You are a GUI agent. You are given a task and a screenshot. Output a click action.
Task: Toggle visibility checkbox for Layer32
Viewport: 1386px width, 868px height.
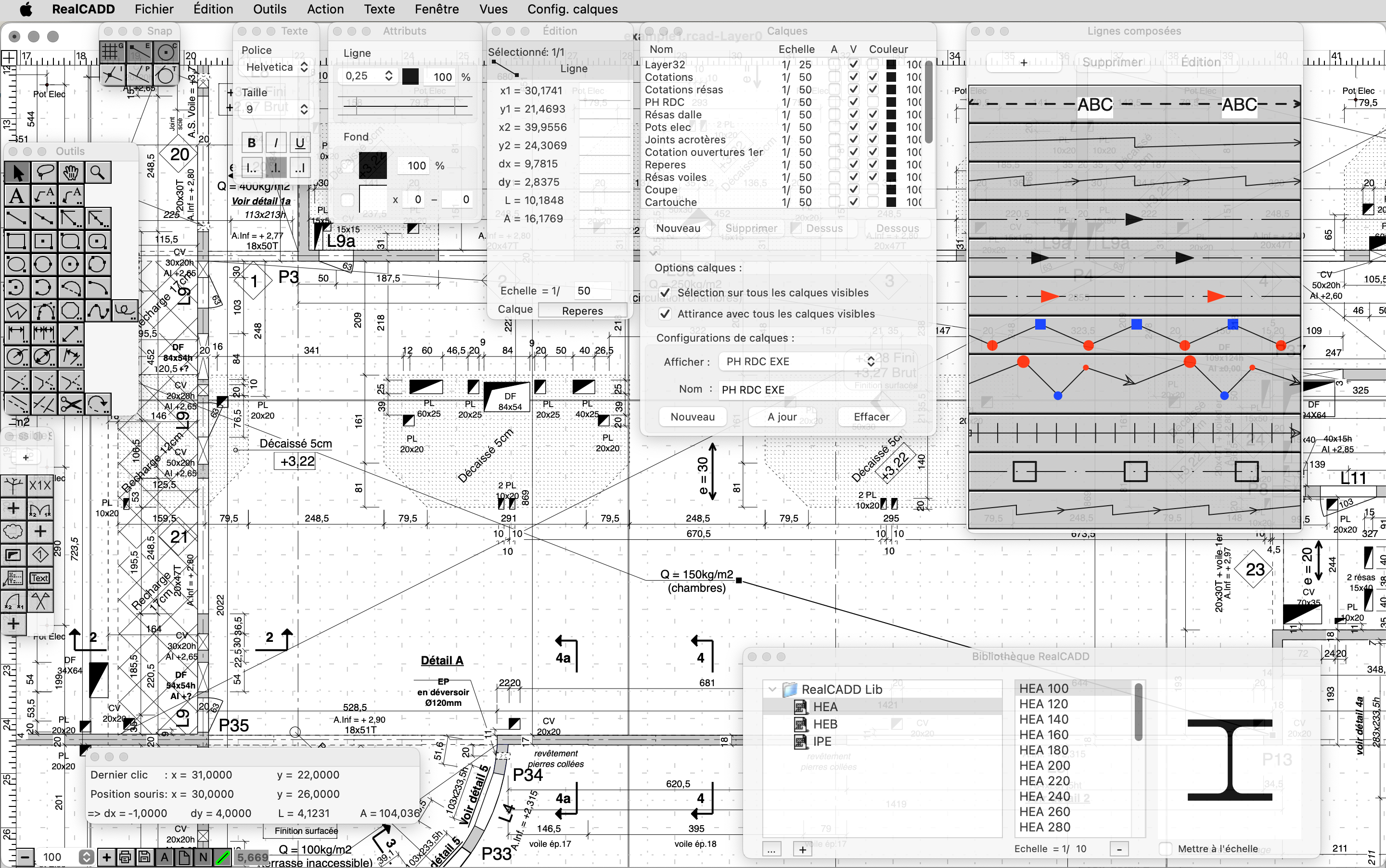click(x=854, y=64)
